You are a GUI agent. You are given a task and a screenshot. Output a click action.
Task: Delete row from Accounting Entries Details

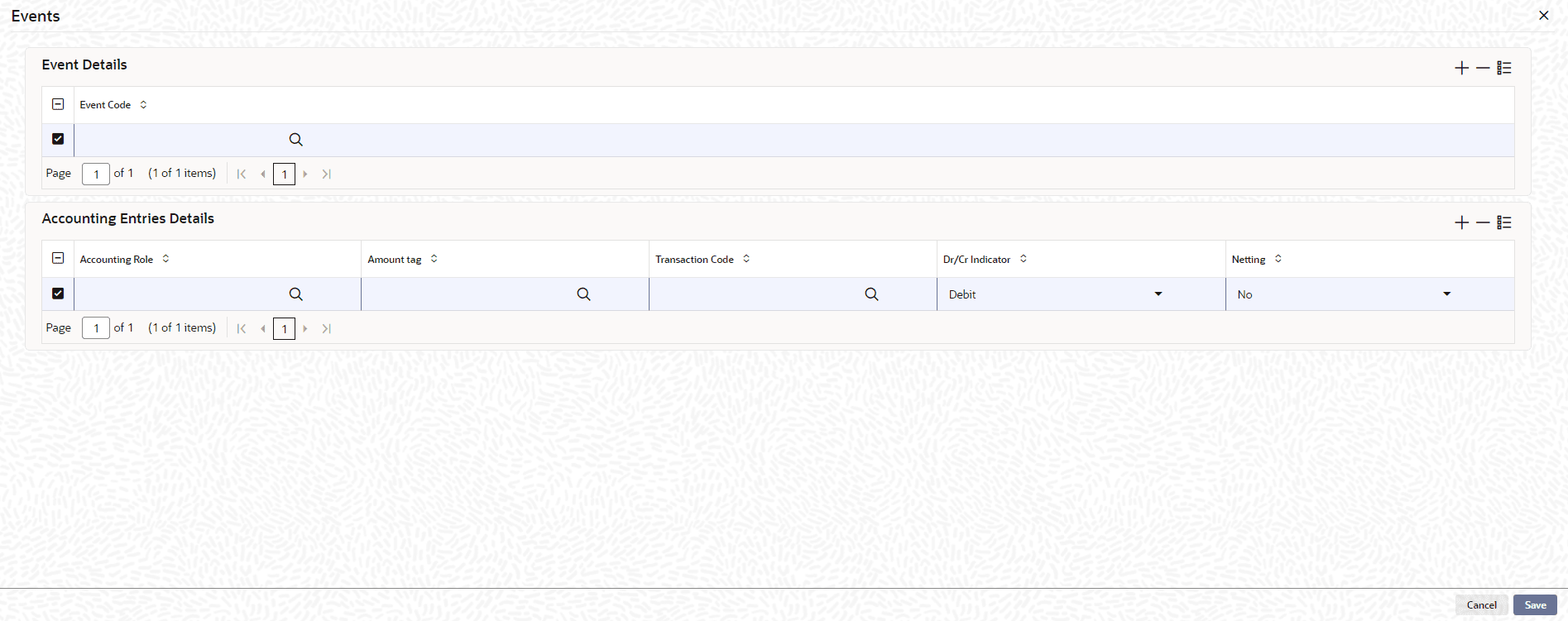click(1483, 222)
